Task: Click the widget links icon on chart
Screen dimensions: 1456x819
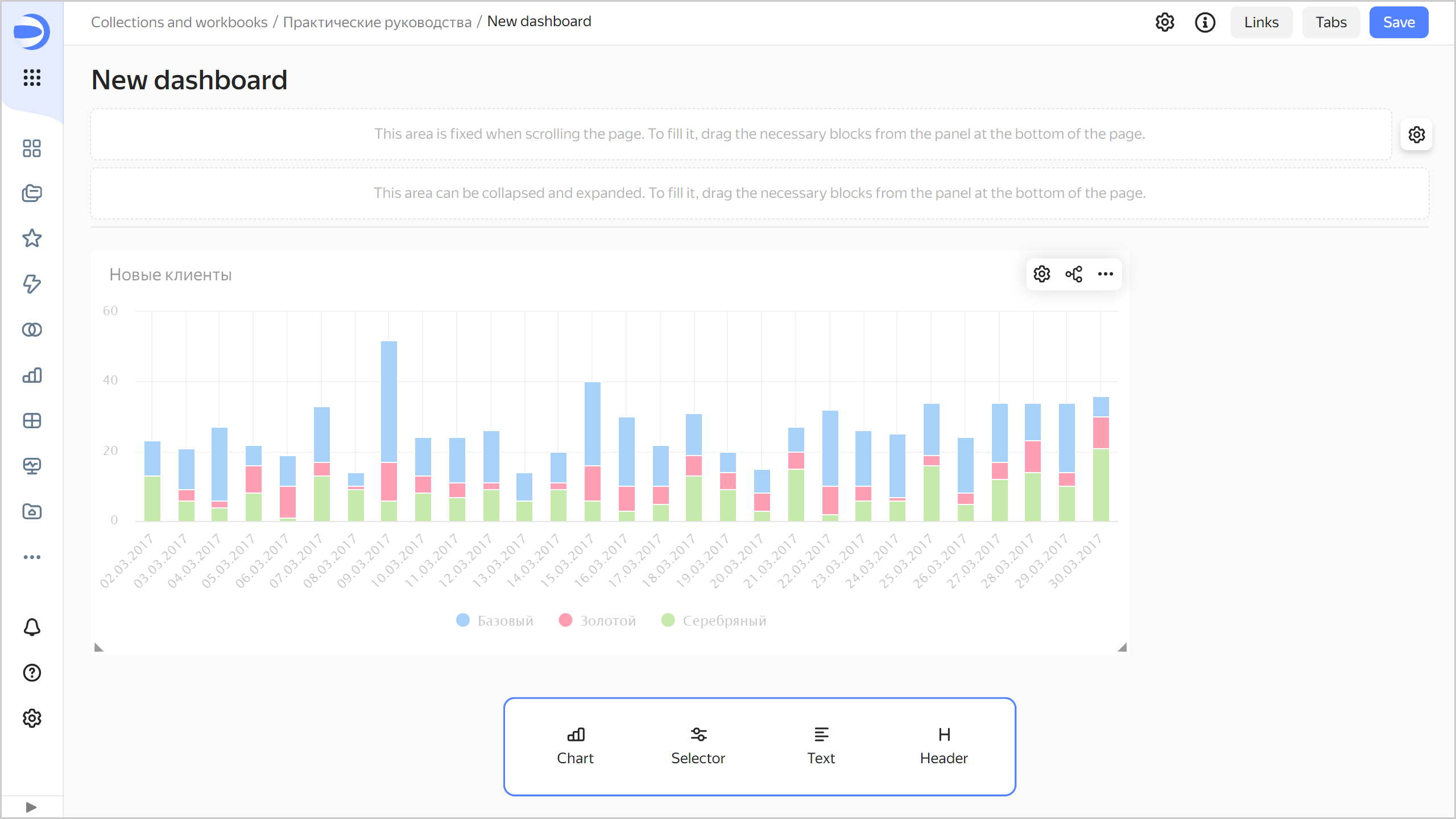Action: pyautogui.click(x=1074, y=274)
